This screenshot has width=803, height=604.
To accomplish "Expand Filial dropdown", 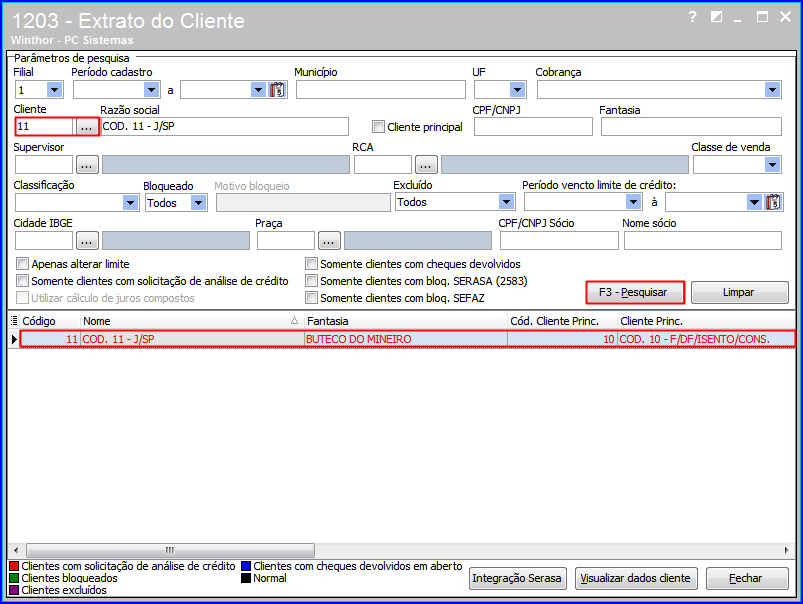I will [x=54, y=90].
